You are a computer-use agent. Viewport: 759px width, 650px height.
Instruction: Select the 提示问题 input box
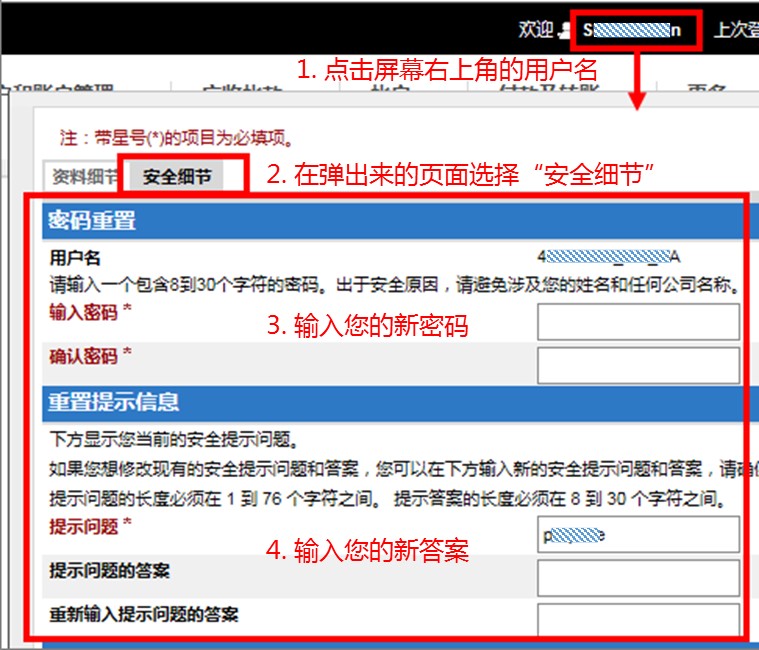click(637, 534)
